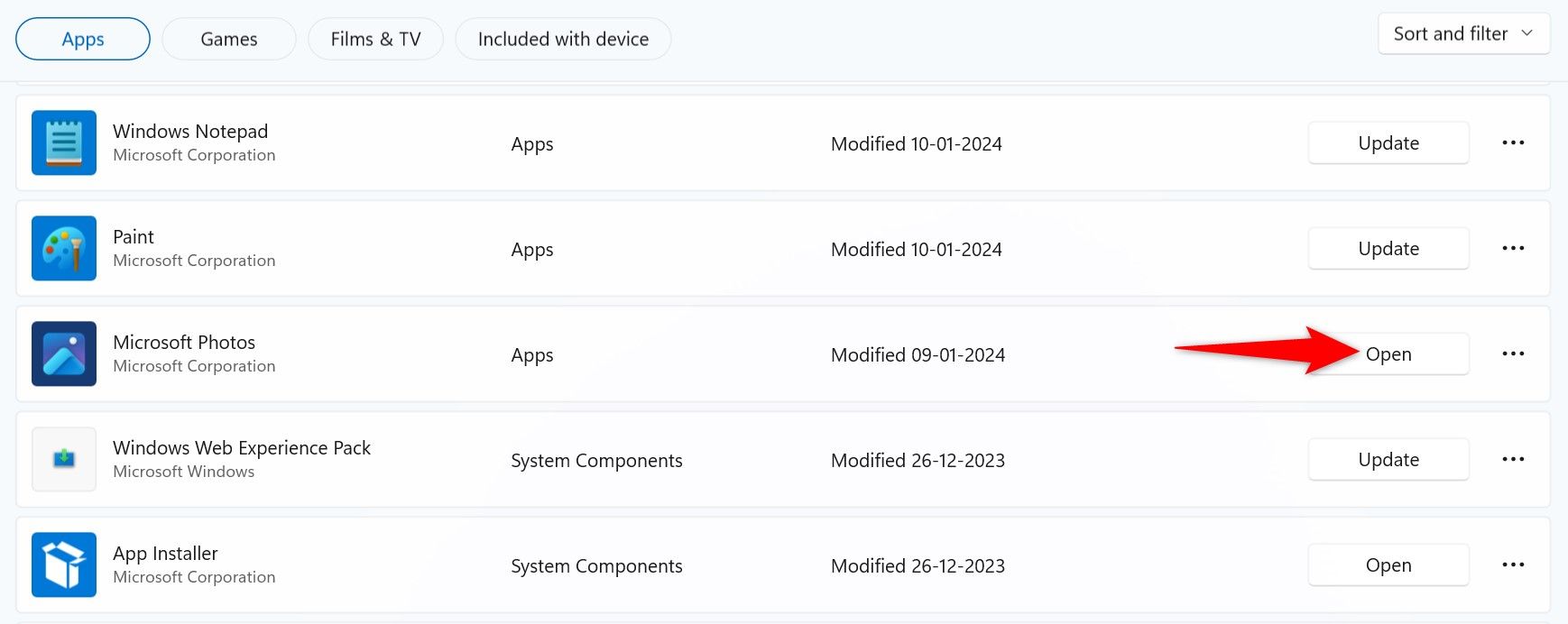The image size is (1568, 624).
Task: Open more options for Windows Web Experience Pack
Action: (1513, 459)
